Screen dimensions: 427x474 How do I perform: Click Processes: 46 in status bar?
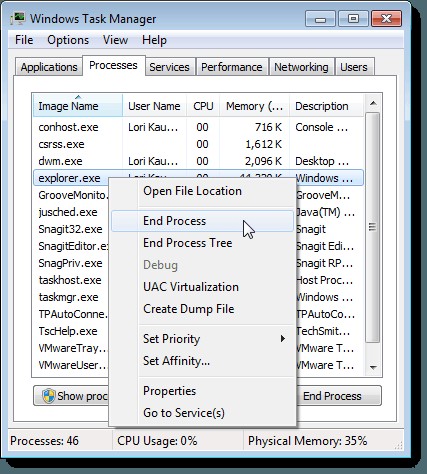[45, 441]
